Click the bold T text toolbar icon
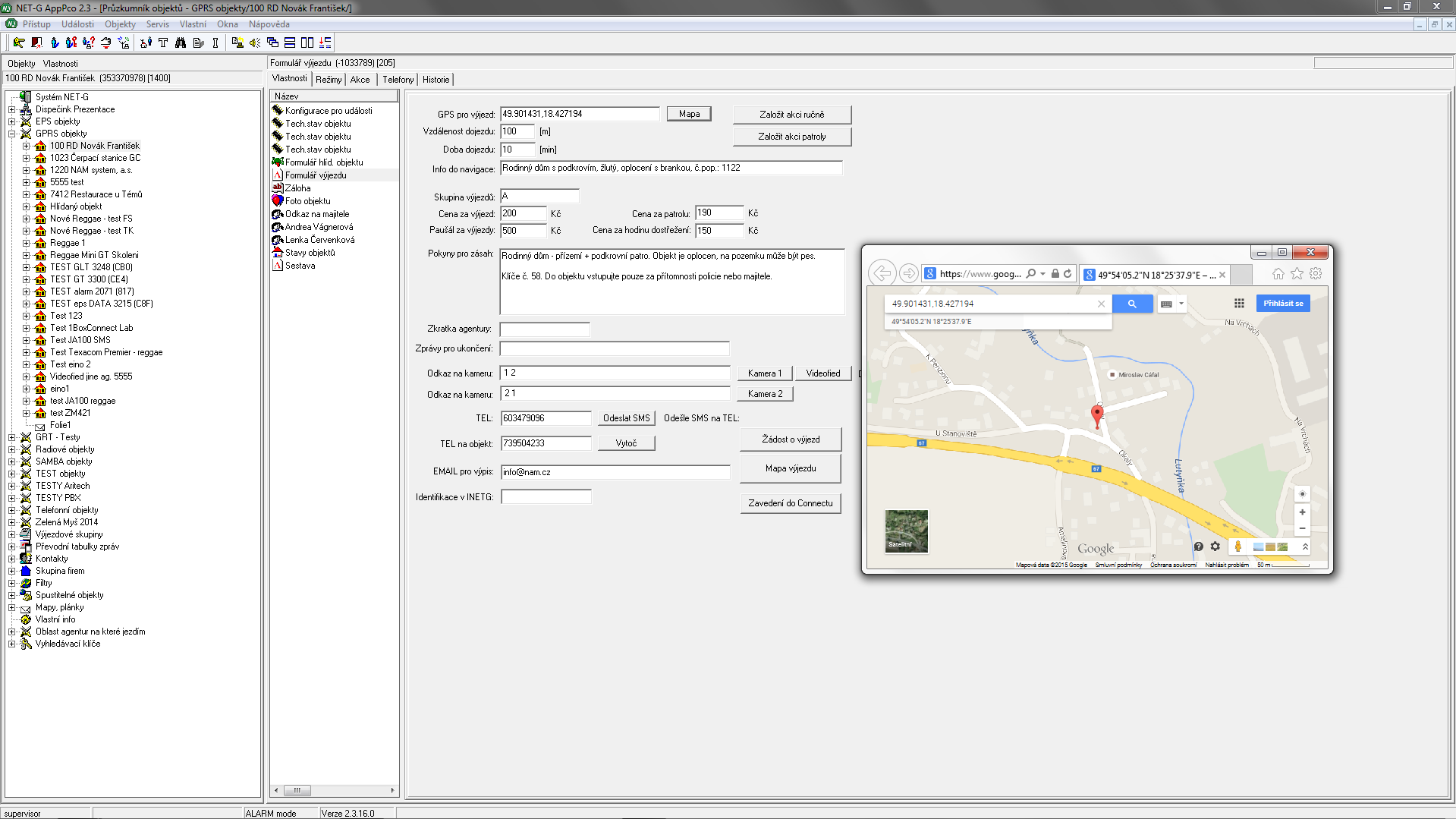Image resolution: width=1456 pixels, height=819 pixels. [163, 43]
